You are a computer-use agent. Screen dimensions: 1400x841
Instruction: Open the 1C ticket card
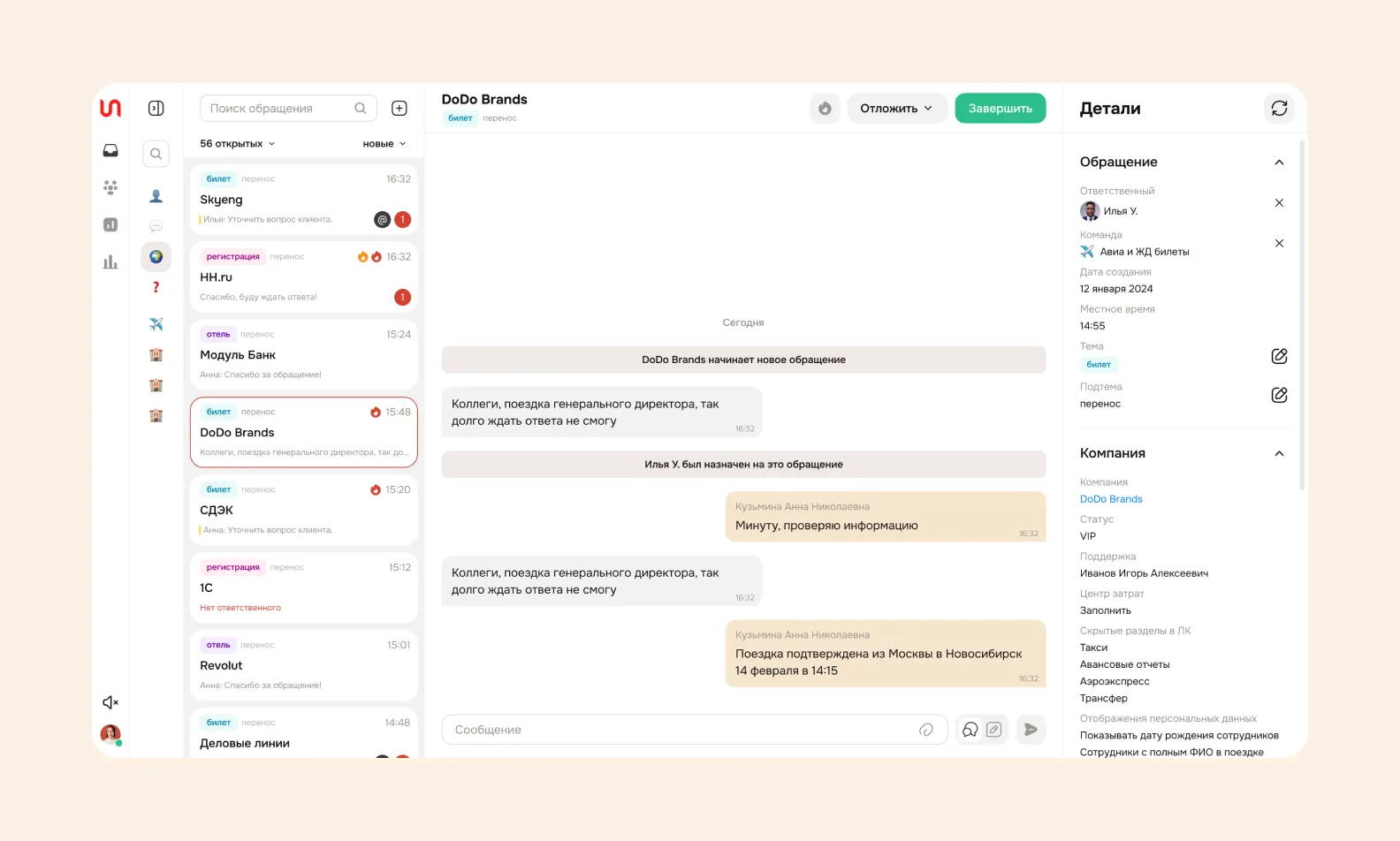click(x=304, y=588)
